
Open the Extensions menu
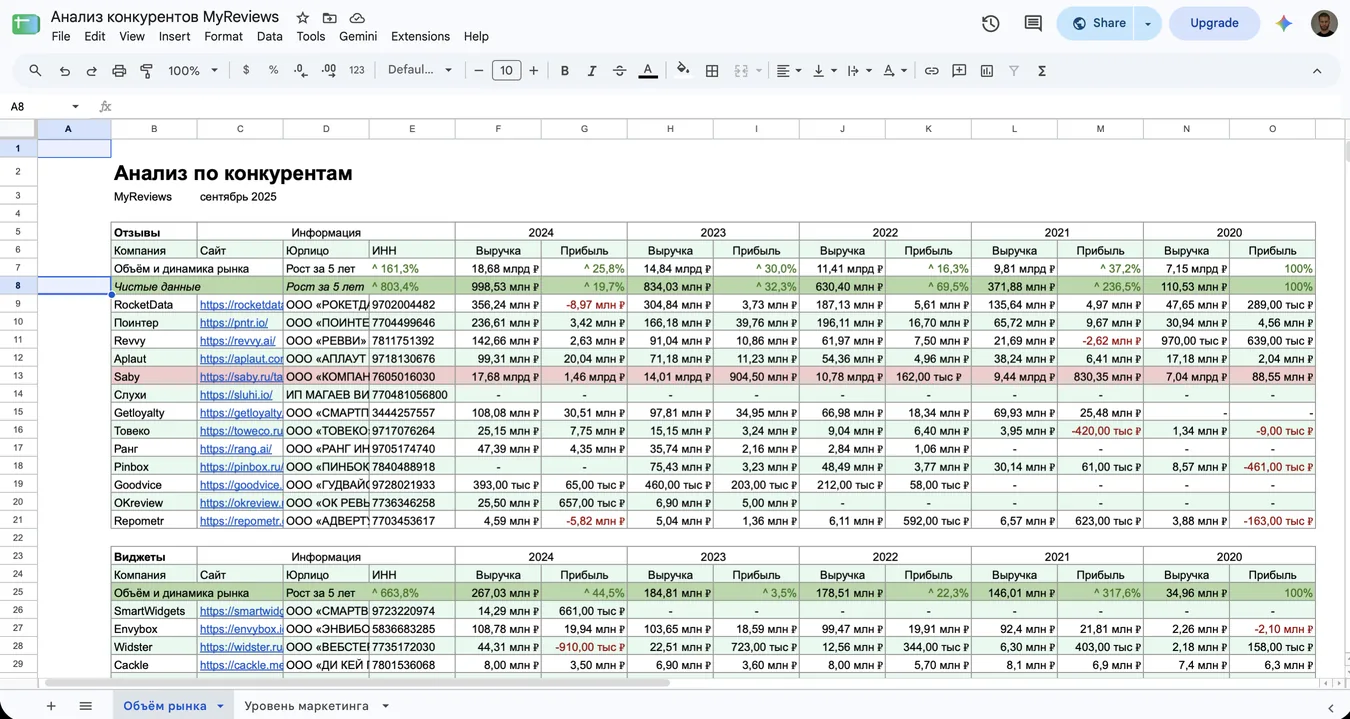(x=420, y=36)
